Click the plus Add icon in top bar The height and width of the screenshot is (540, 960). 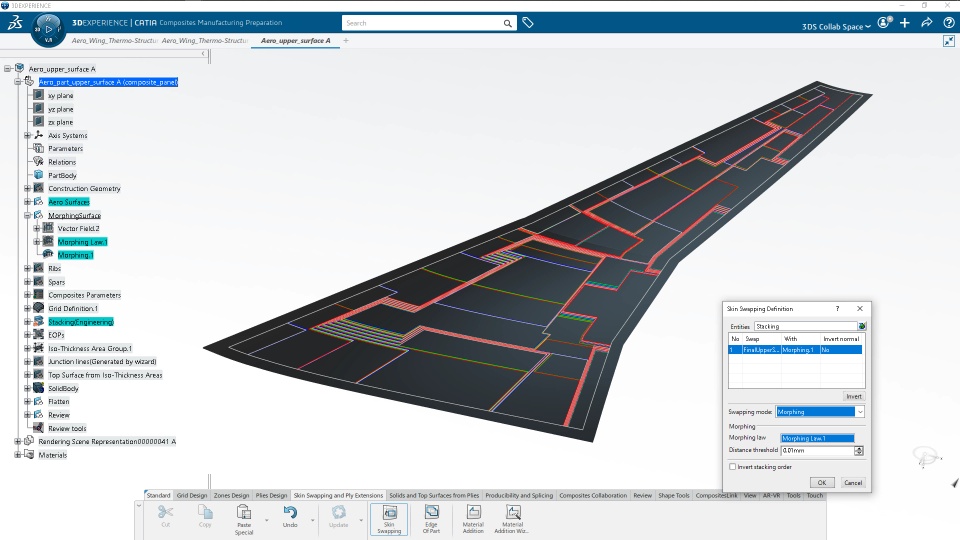(x=905, y=23)
